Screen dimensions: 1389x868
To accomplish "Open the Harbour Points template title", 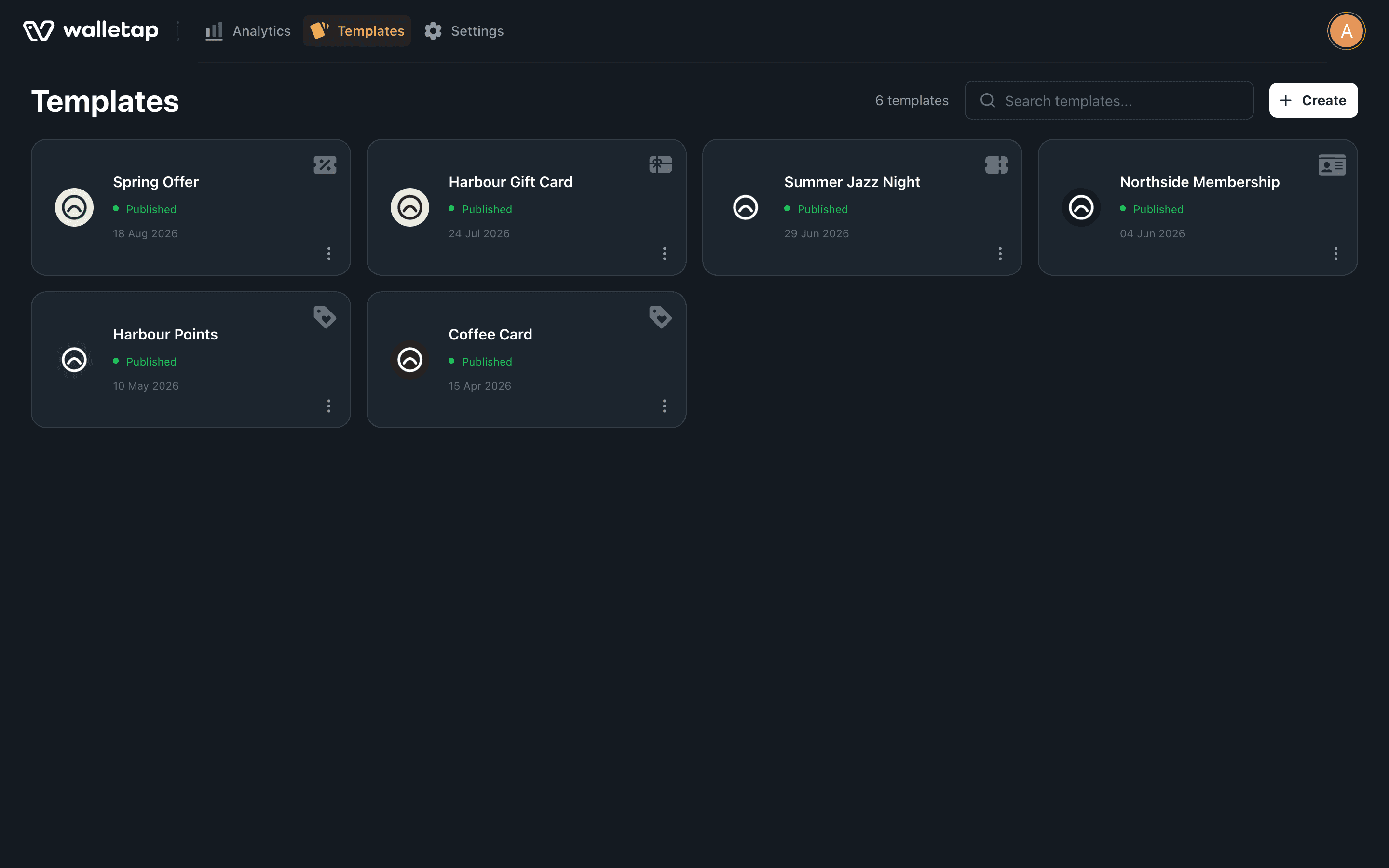I will point(165,334).
